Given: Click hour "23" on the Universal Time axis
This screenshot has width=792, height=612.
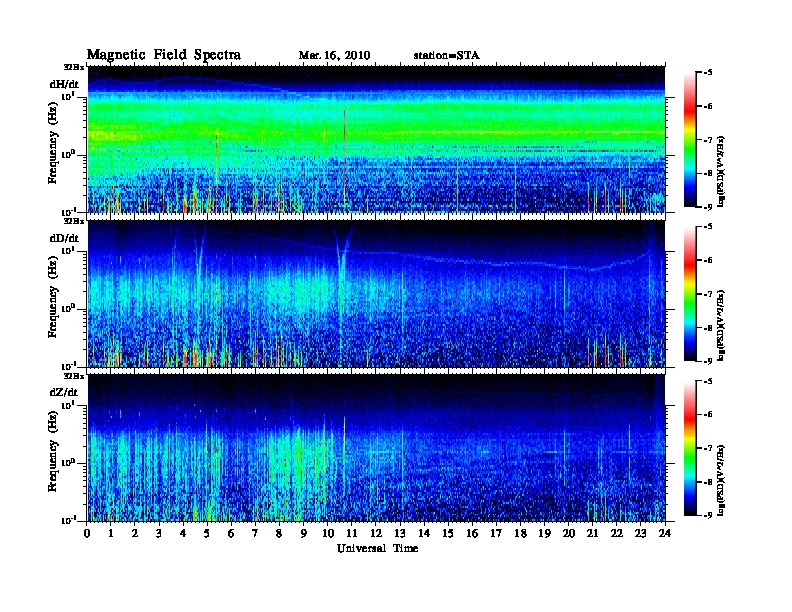Looking at the screenshot, I should tap(640, 533).
